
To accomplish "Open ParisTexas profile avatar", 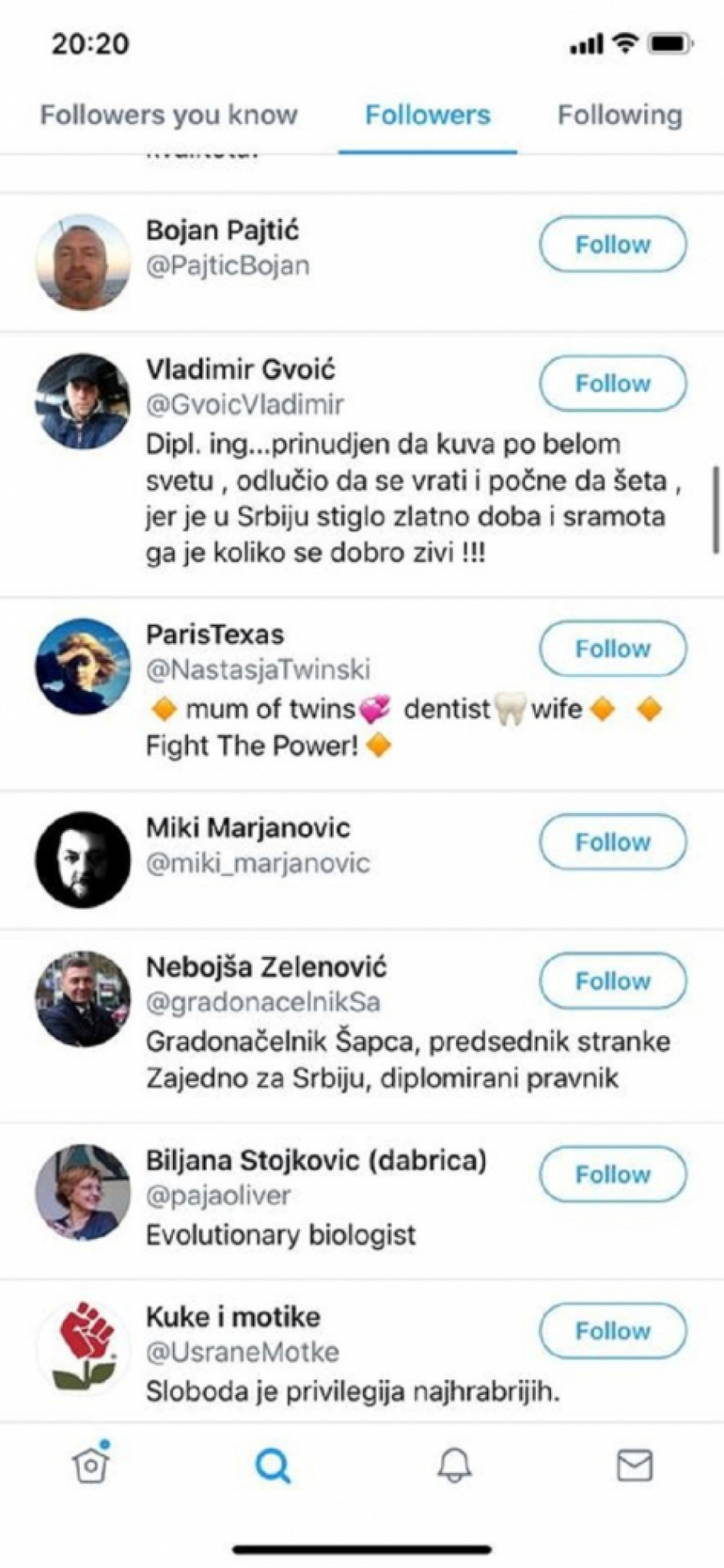I will [83, 666].
